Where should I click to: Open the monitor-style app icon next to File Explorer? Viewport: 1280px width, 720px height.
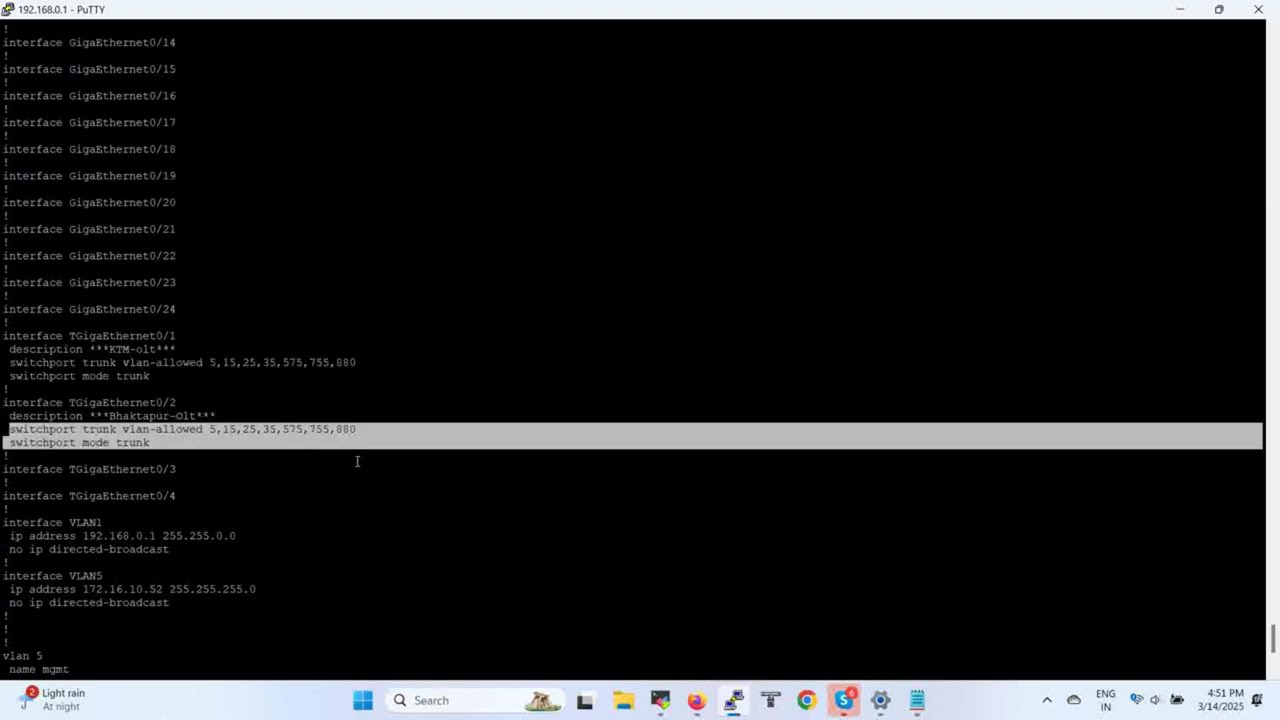tap(660, 700)
